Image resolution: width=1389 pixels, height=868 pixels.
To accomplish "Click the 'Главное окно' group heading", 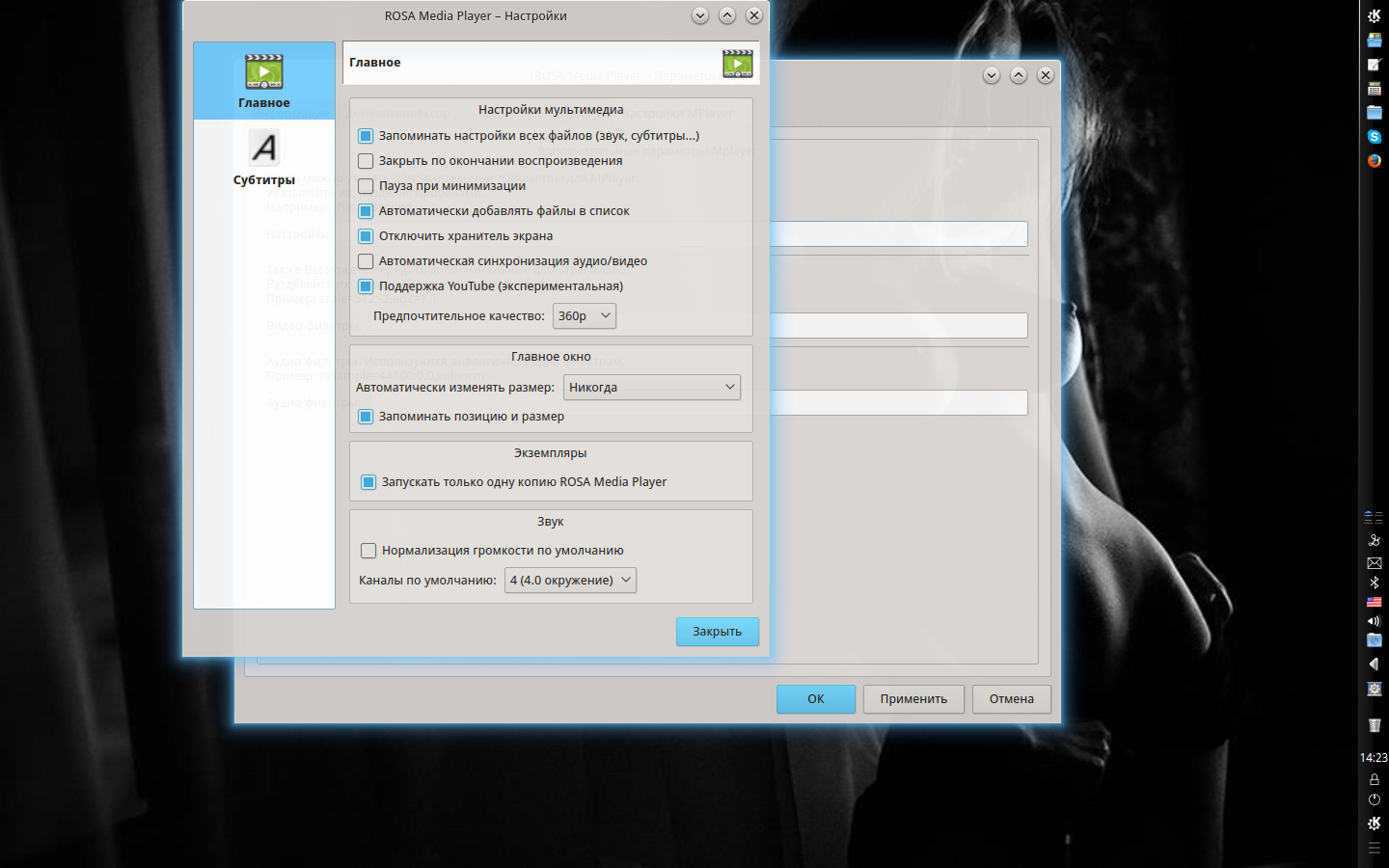I will pyautogui.click(x=551, y=357).
